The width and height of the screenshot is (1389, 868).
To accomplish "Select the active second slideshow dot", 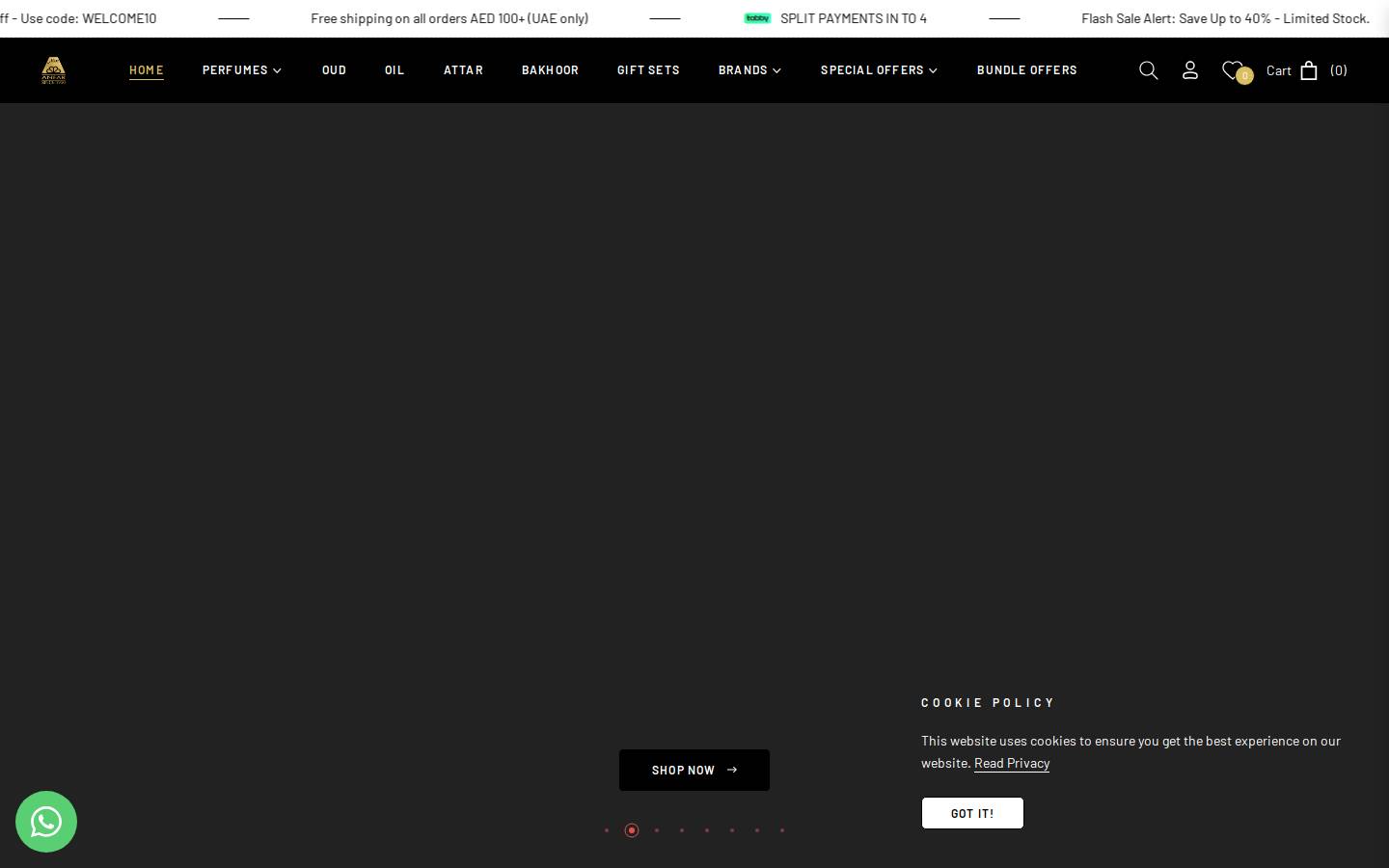I will tap(632, 830).
